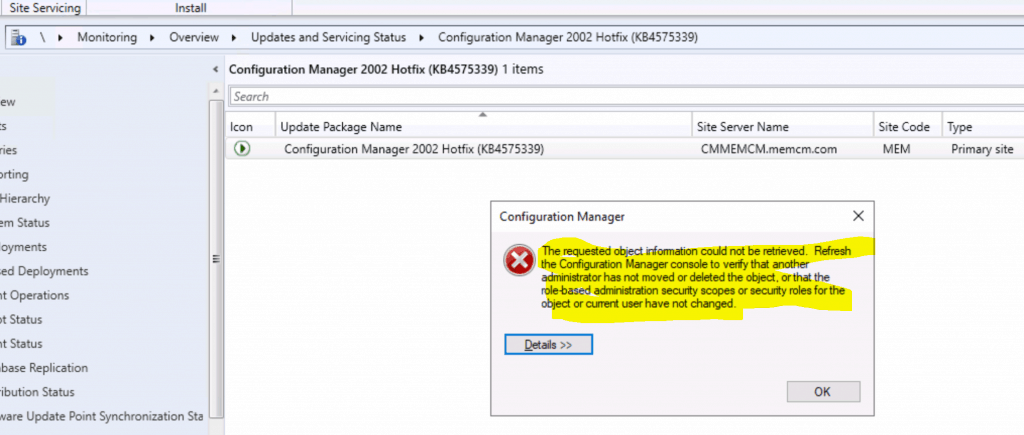
Task: Select Configuration Manager 2002 Hotfix breadcrumb
Action: (568, 38)
